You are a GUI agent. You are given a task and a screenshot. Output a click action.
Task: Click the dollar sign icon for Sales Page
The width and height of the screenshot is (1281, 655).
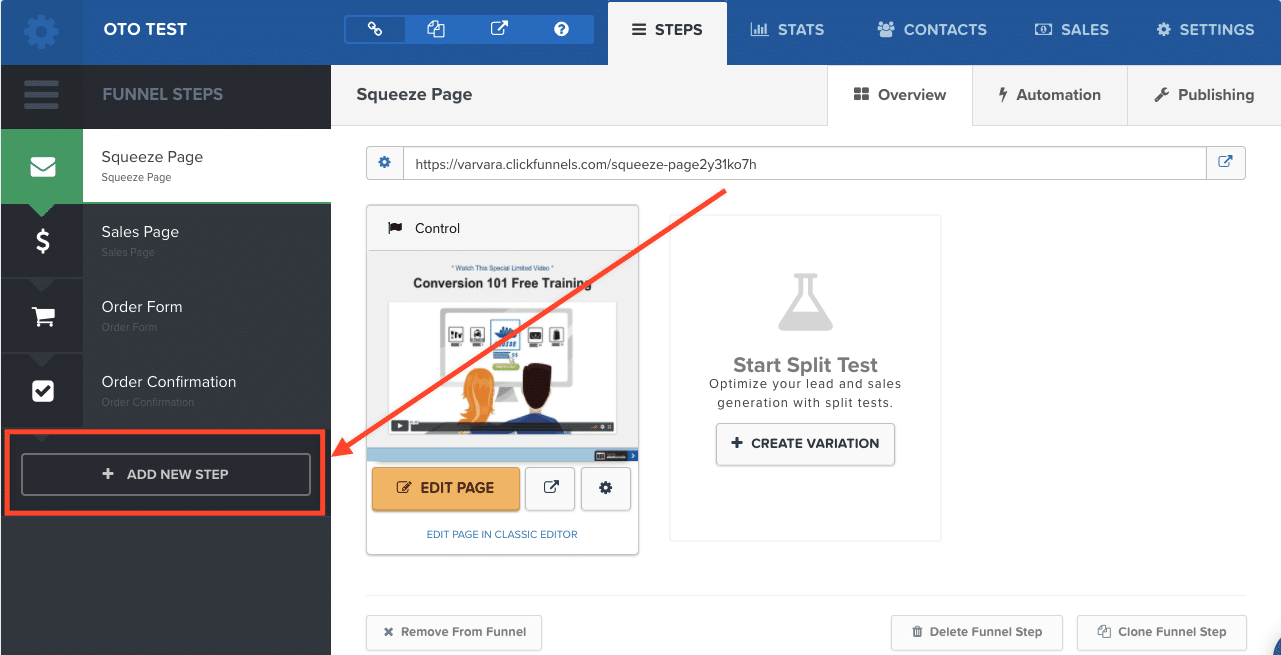click(x=42, y=241)
